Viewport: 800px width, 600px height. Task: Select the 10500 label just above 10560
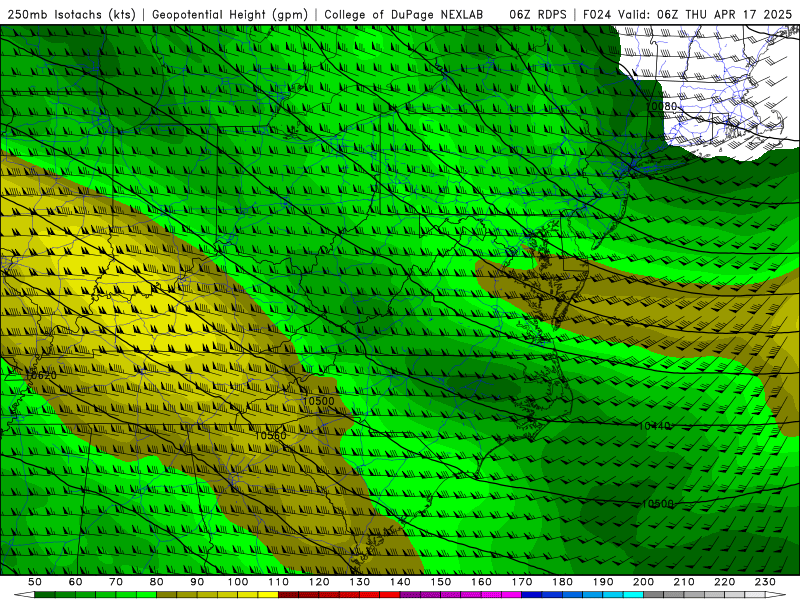[318, 401]
